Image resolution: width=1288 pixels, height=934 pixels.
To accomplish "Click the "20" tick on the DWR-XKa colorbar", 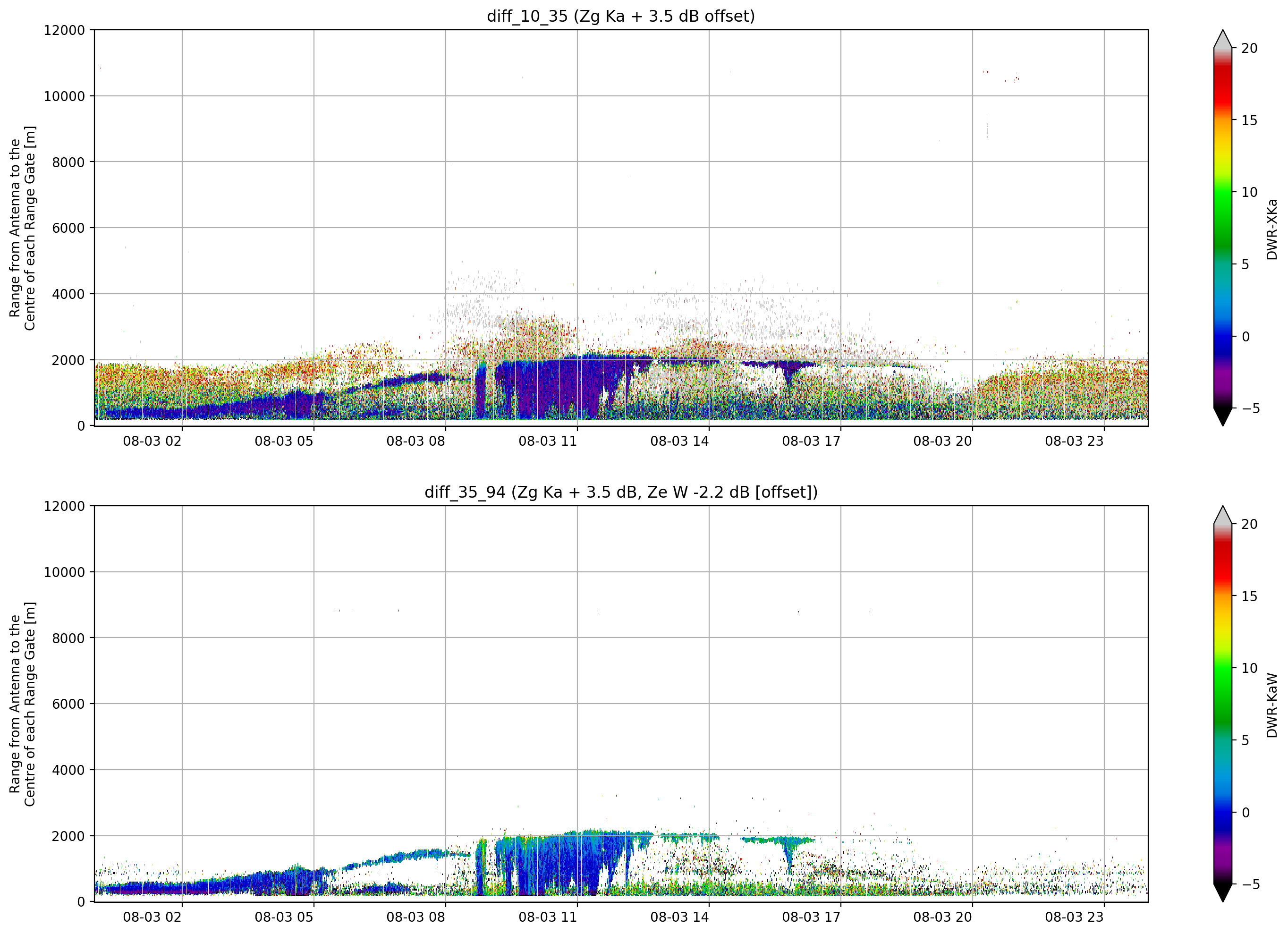I will click(x=1249, y=49).
